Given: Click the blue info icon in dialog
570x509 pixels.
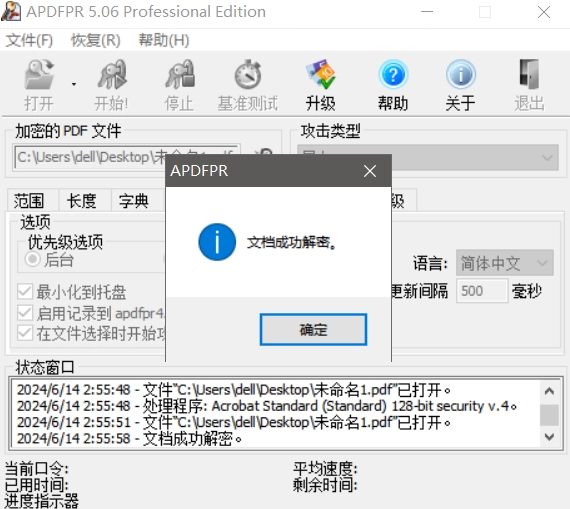Looking at the screenshot, I should point(217,242).
